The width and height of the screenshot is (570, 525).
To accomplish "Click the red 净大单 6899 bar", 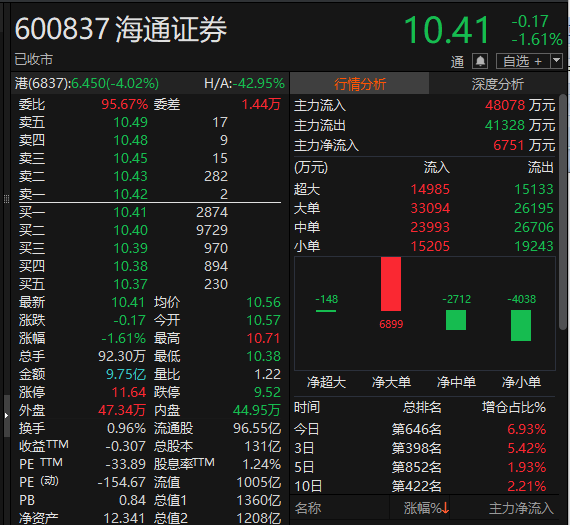I will [x=391, y=284].
